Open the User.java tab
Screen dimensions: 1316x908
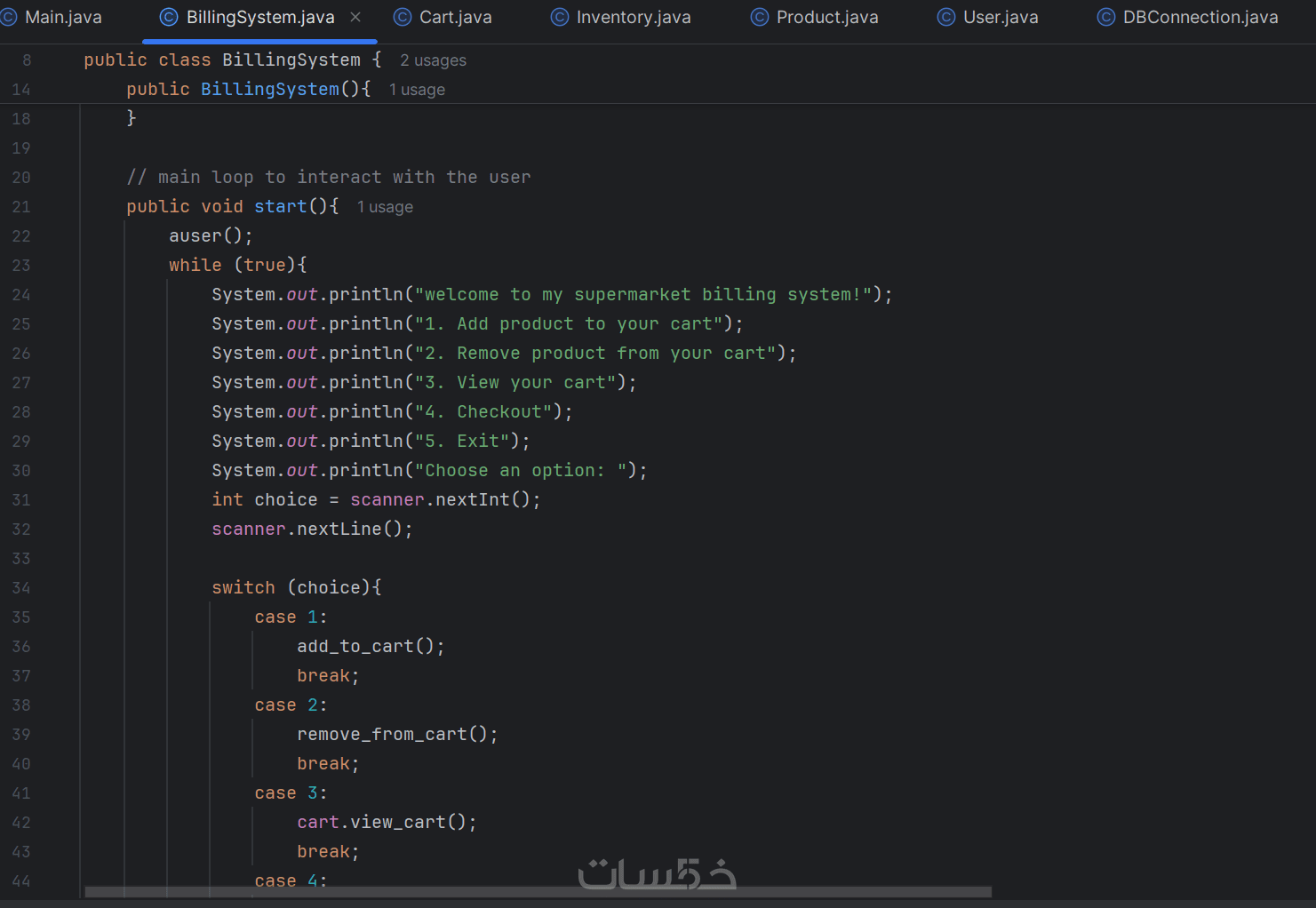tap(988, 17)
